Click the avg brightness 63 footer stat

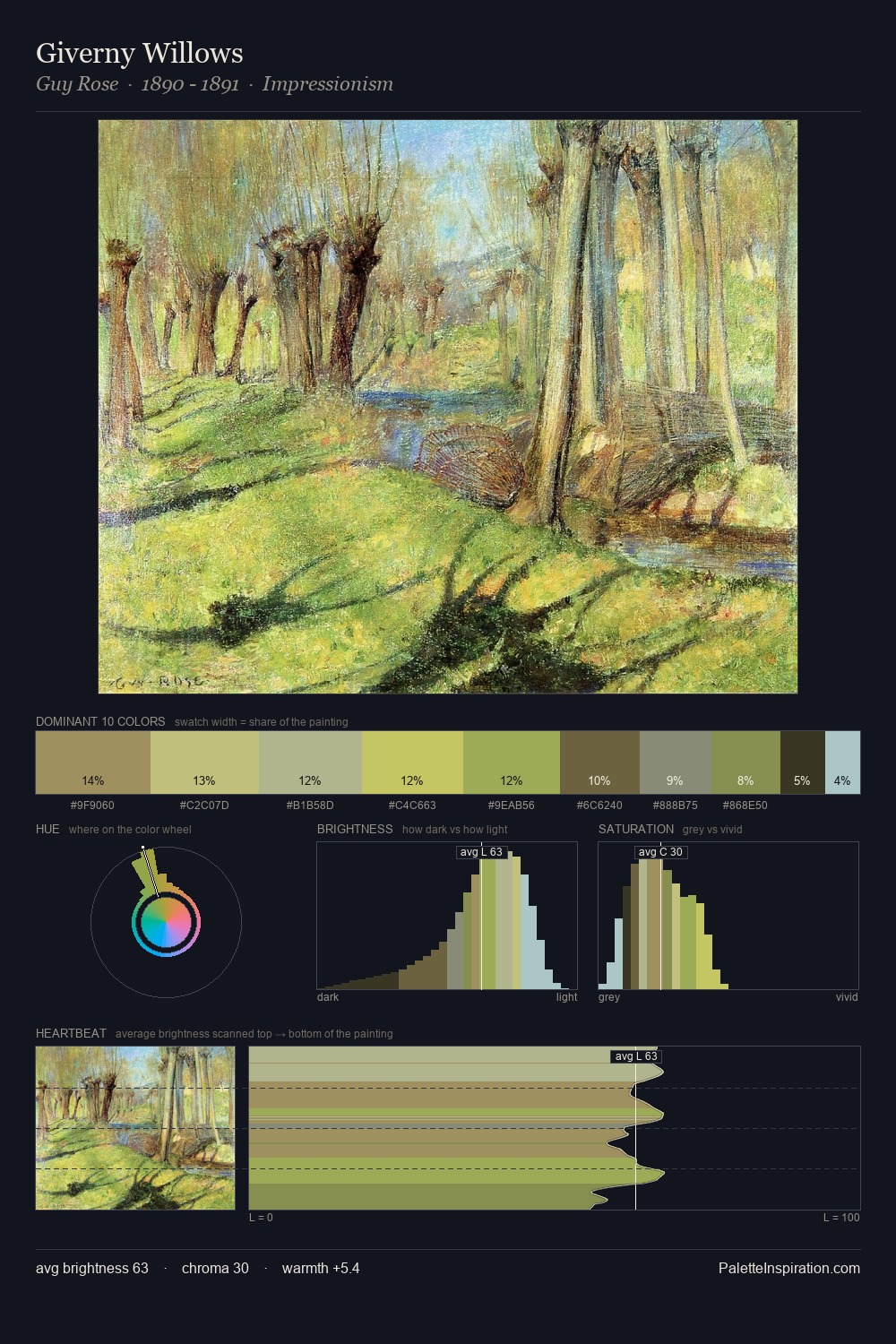92,1268
